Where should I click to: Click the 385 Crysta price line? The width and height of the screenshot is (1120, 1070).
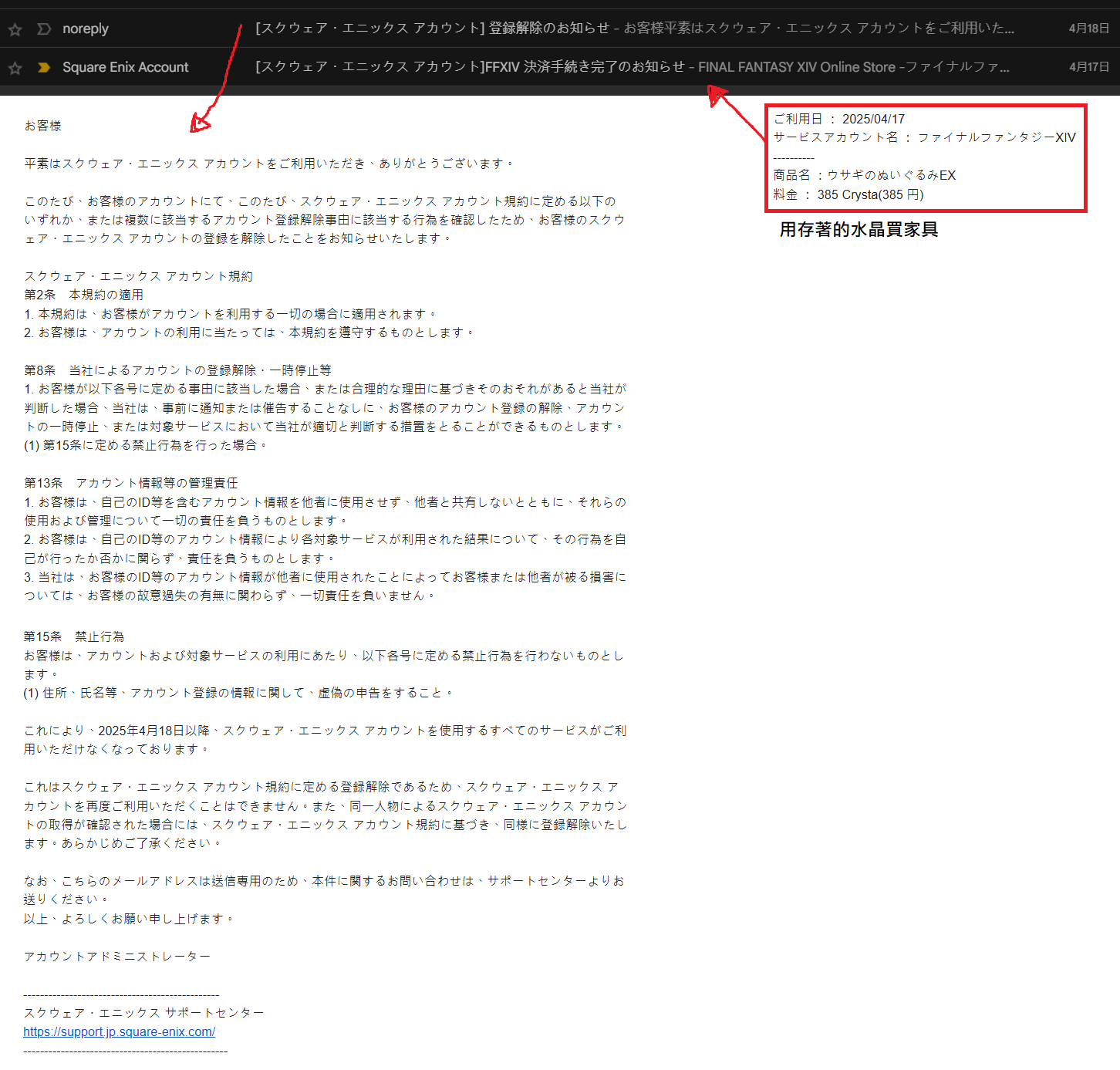pos(848,194)
